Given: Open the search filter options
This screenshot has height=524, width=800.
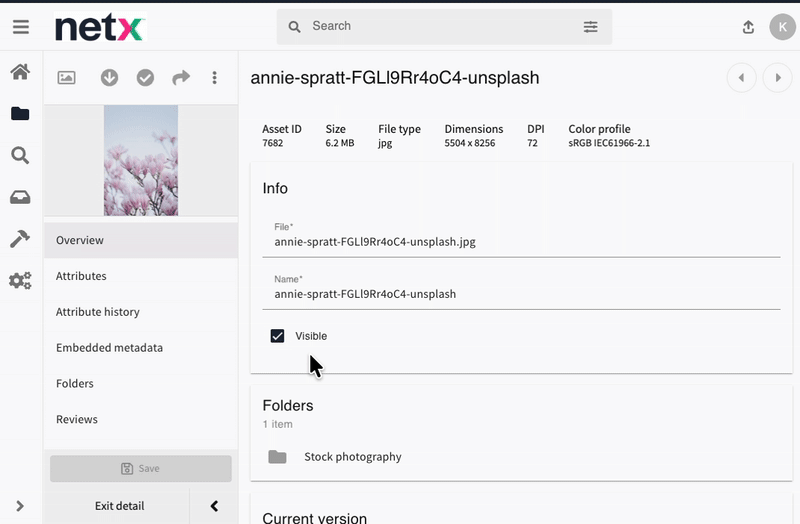Looking at the screenshot, I should [x=590, y=27].
